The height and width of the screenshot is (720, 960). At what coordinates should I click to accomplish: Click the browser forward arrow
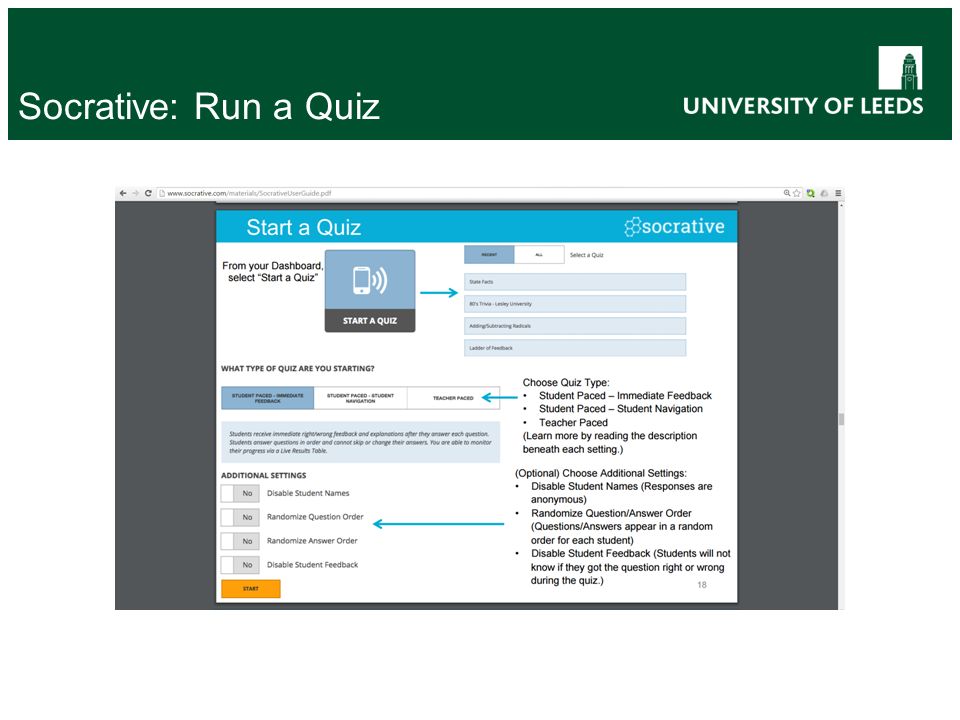pos(135,193)
